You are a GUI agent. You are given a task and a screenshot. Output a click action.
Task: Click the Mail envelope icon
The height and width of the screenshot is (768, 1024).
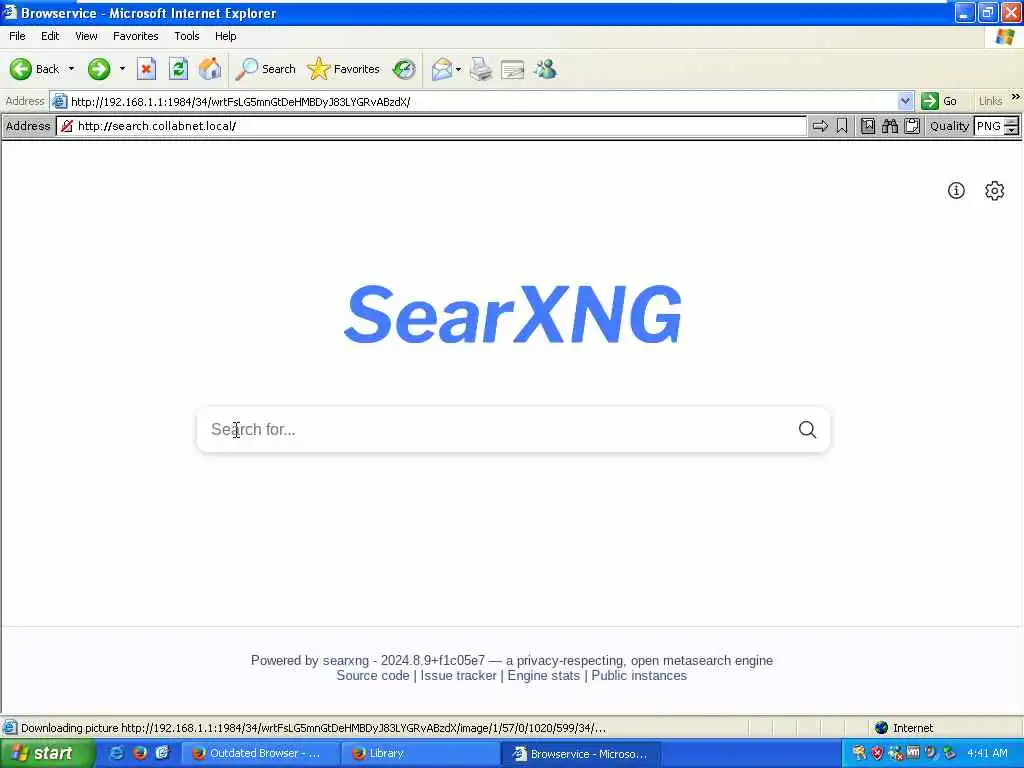tap(441, 69)
